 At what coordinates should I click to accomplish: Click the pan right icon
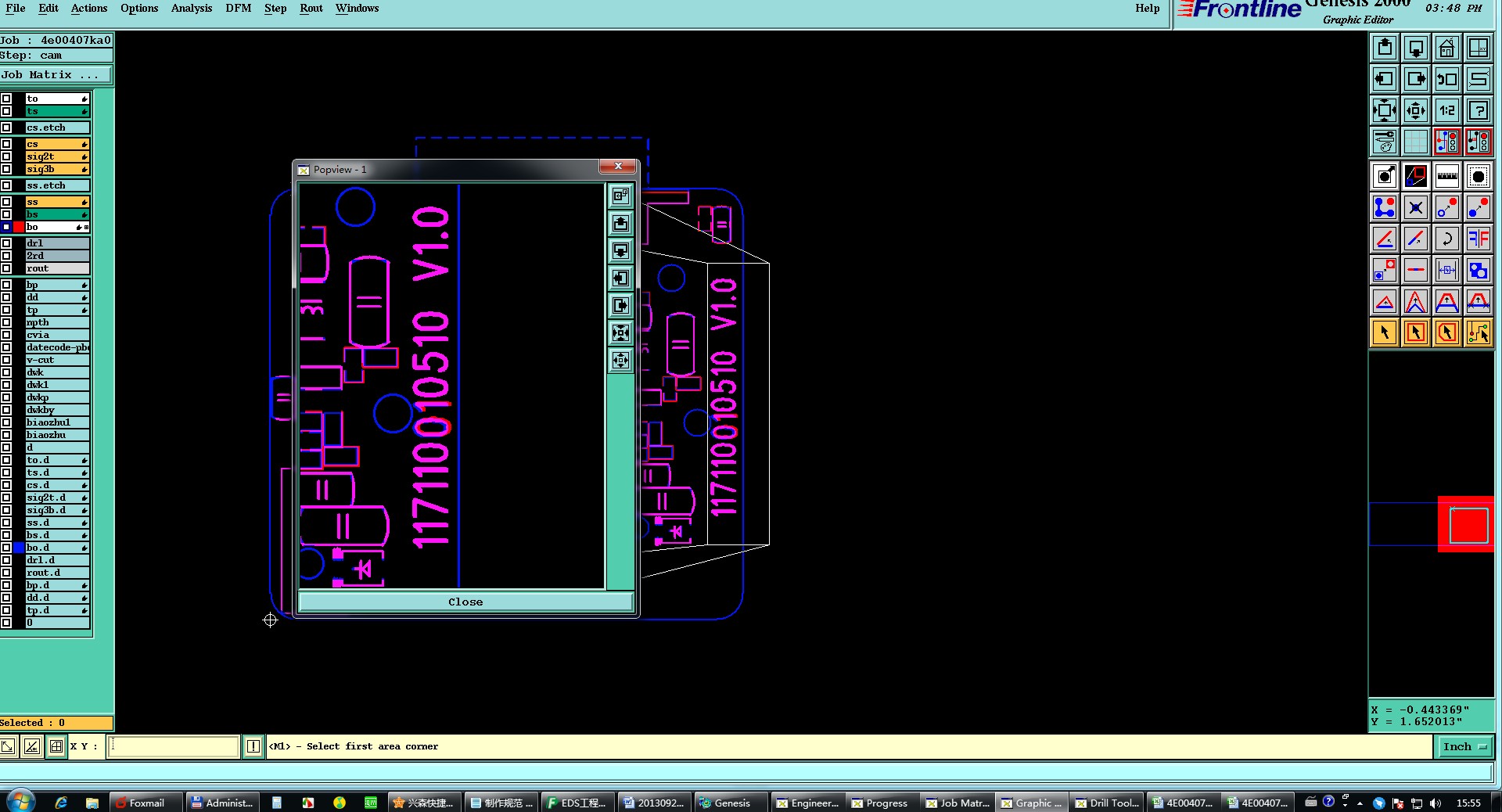click(x=1416, y=80)
